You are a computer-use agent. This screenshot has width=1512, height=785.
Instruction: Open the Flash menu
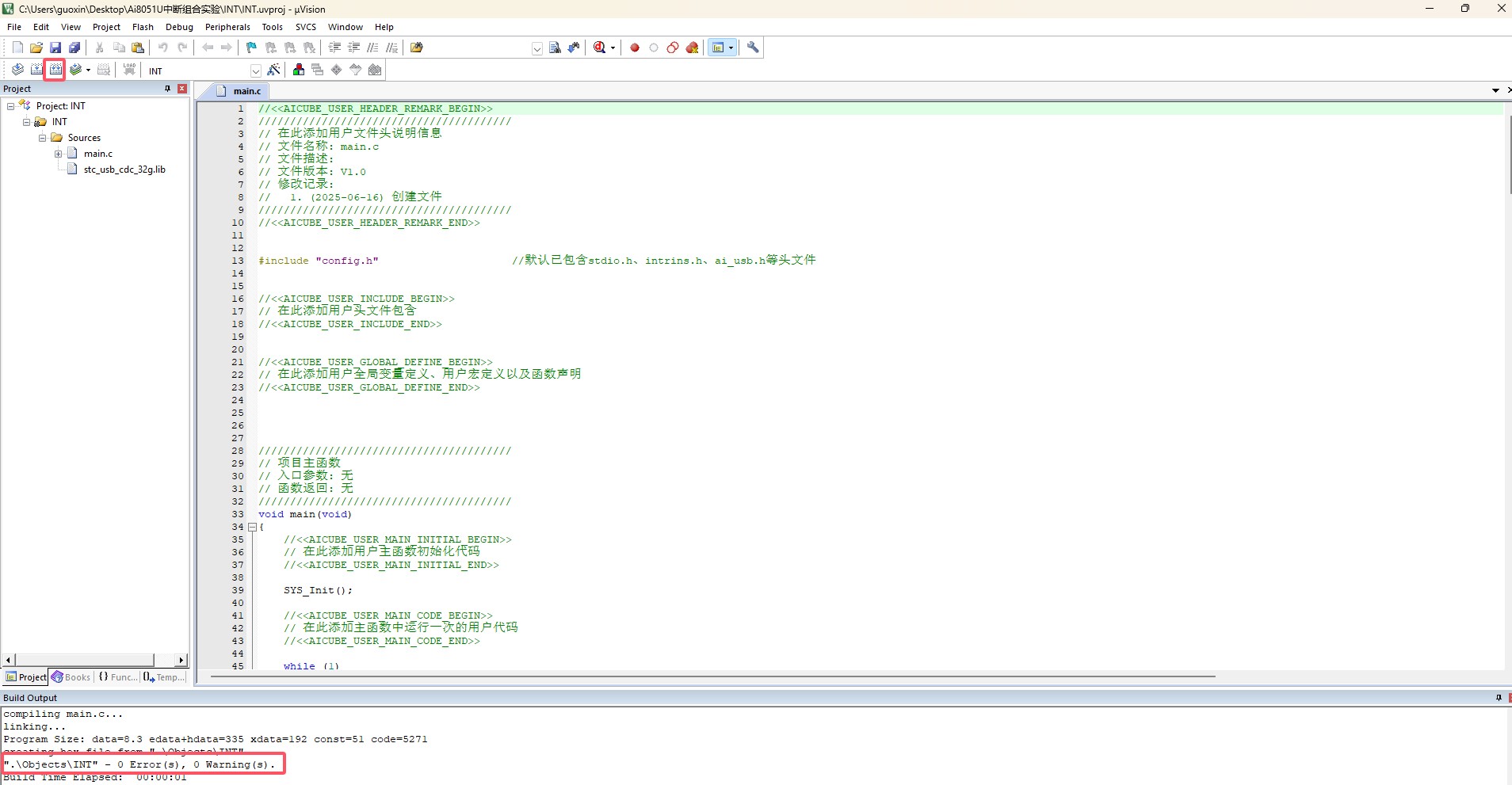(143, 27)
